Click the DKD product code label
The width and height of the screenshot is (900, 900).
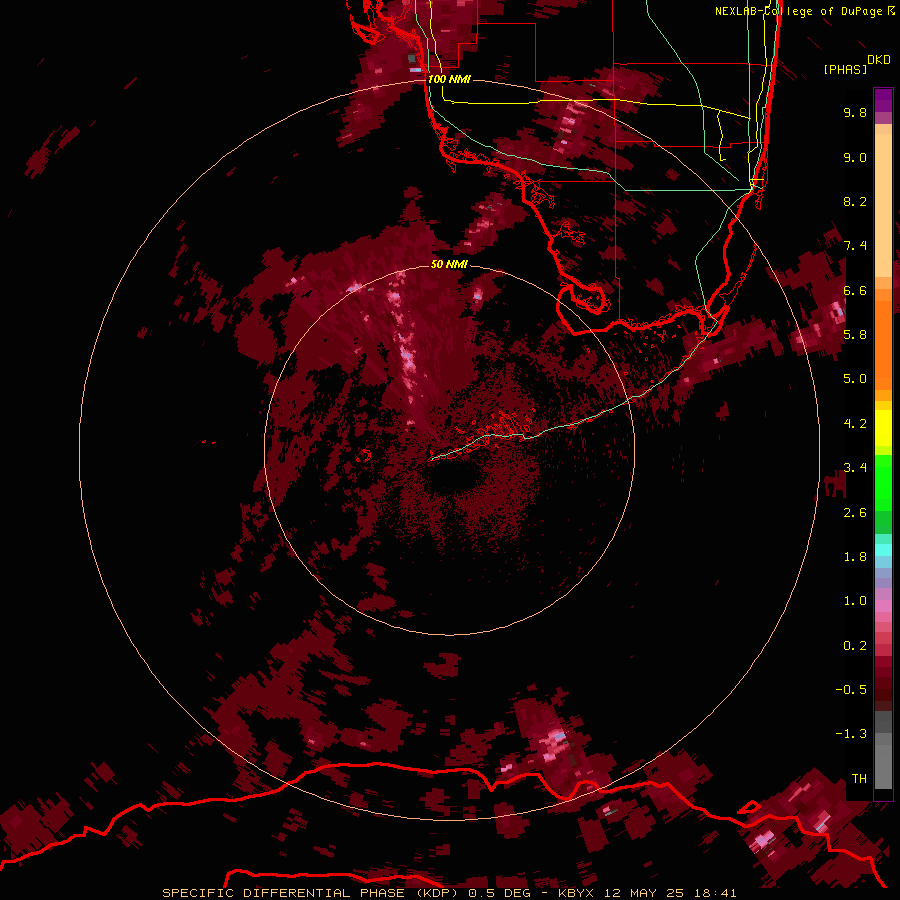point(879,60)
